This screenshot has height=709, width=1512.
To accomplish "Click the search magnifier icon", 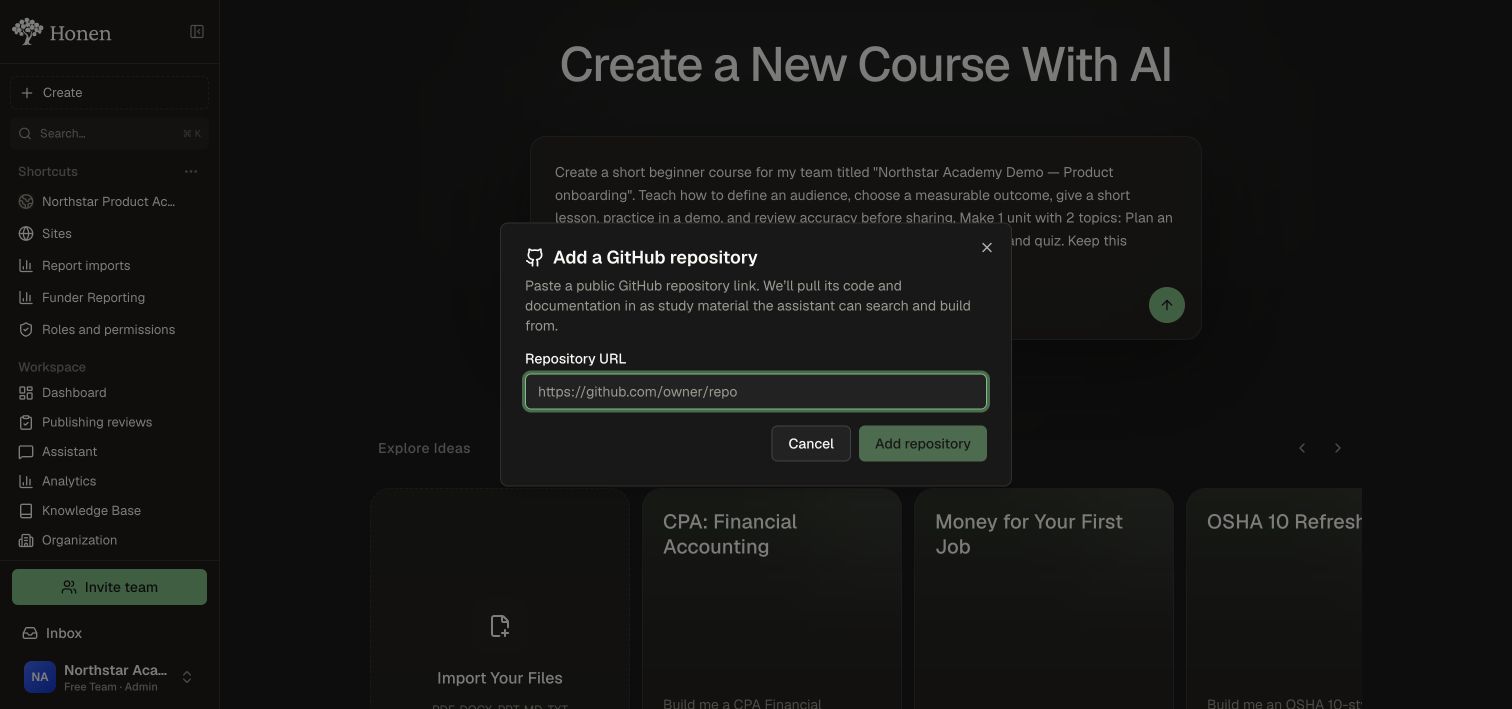I will coord(26,133).
